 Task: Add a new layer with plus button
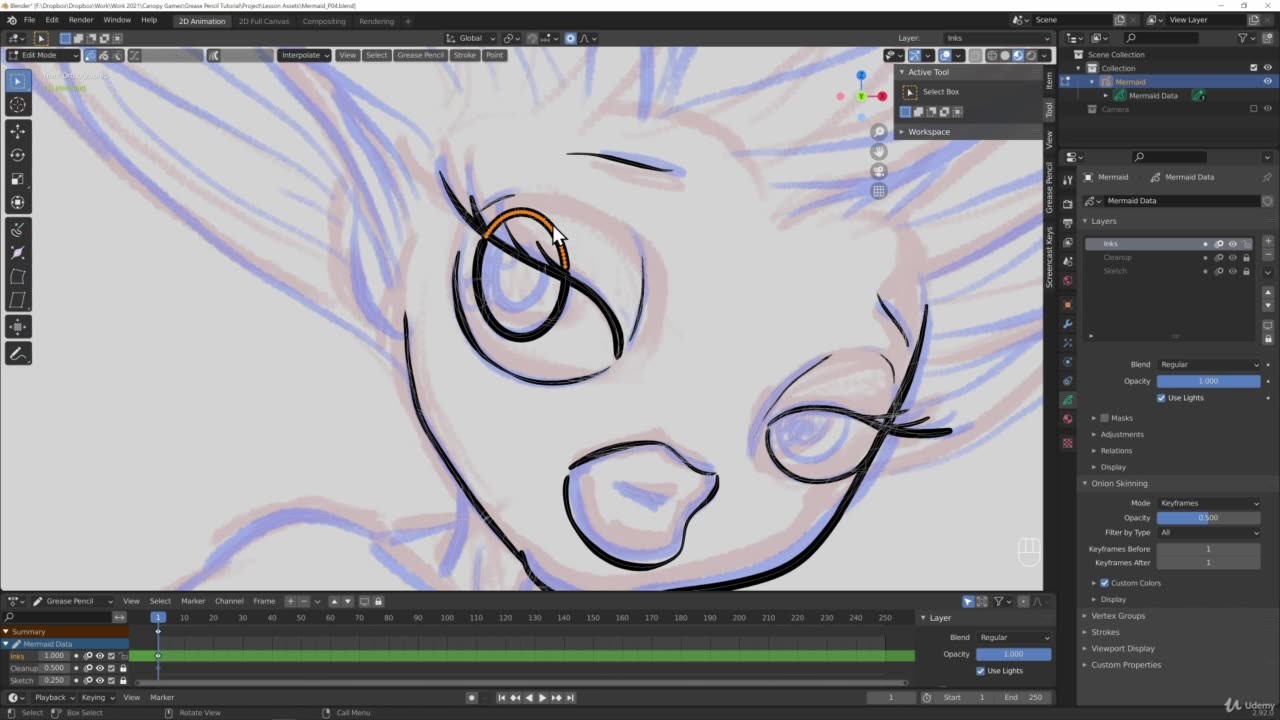1268,241
